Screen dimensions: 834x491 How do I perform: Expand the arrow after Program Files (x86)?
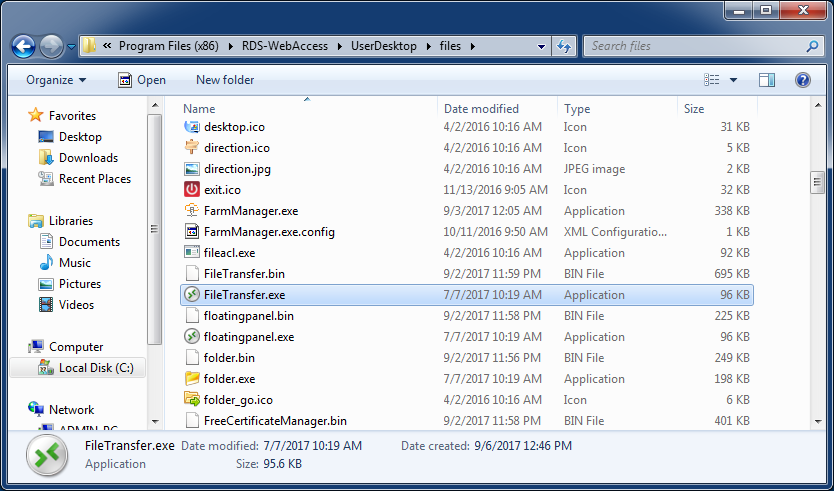230,46
